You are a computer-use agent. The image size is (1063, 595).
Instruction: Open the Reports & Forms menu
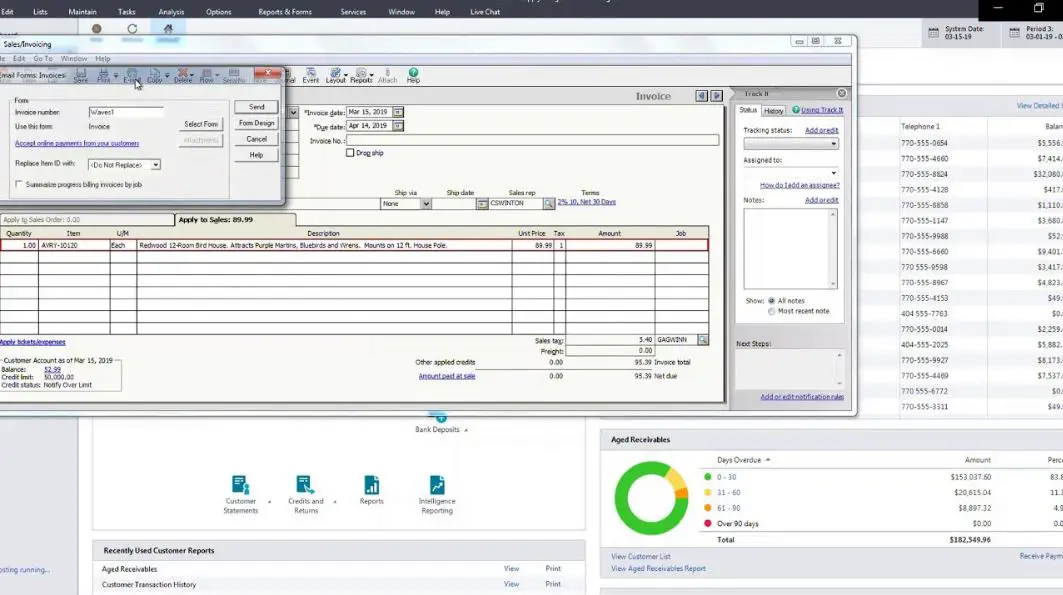coord(285,11)
